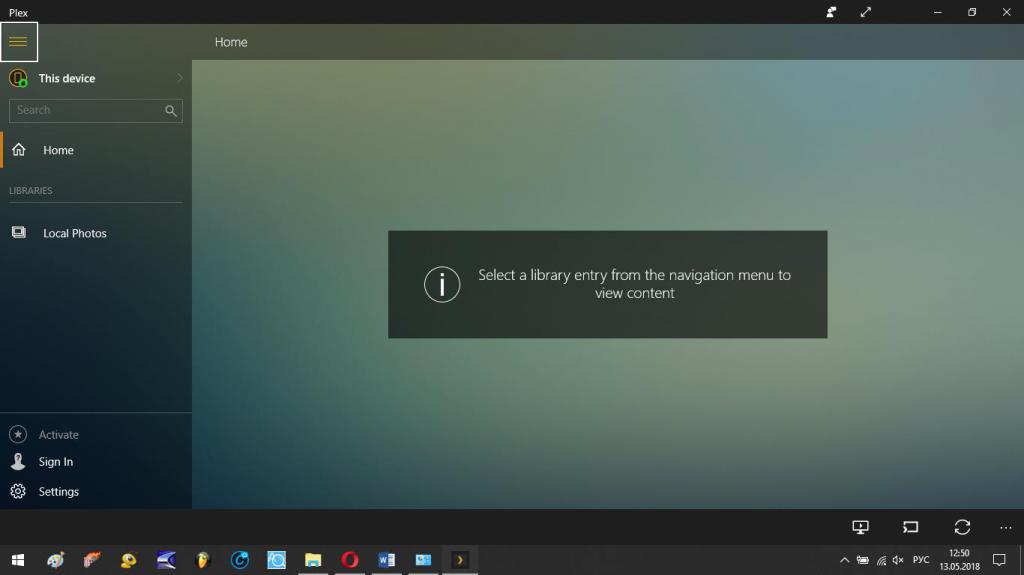Toggle full screen with the diagonal arrows icon
Image resolution: width=1024 pixels, height=575 pixels.
point(865,12)
